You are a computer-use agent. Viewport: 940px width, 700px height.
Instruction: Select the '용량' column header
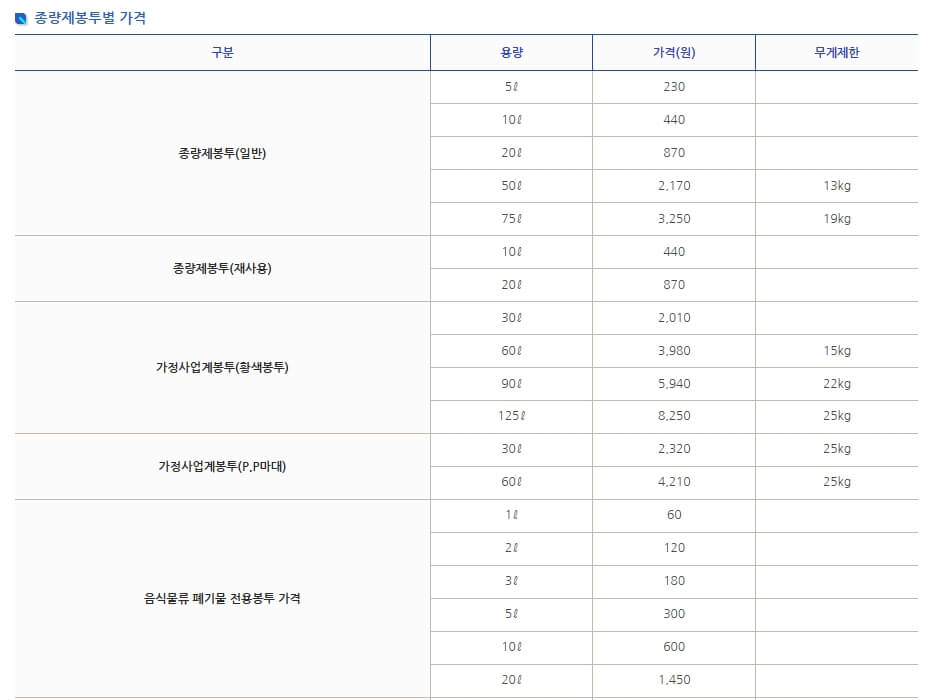tap(511, 53)
